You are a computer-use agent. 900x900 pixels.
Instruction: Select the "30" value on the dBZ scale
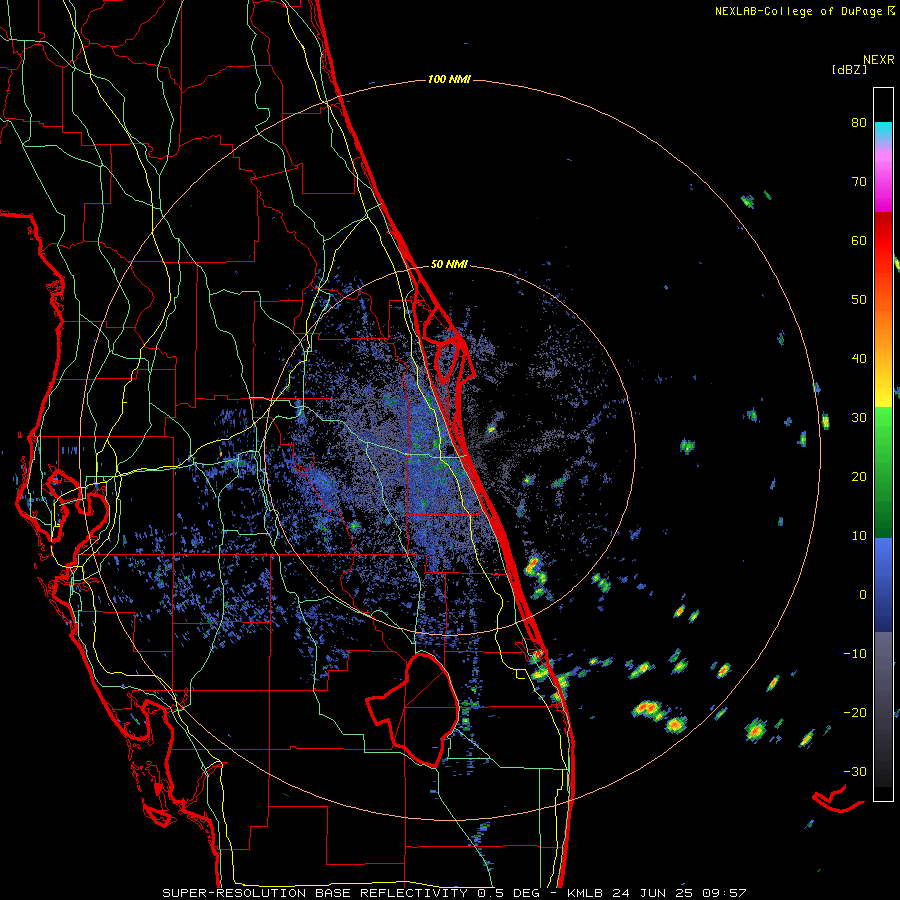pos(859,417)
